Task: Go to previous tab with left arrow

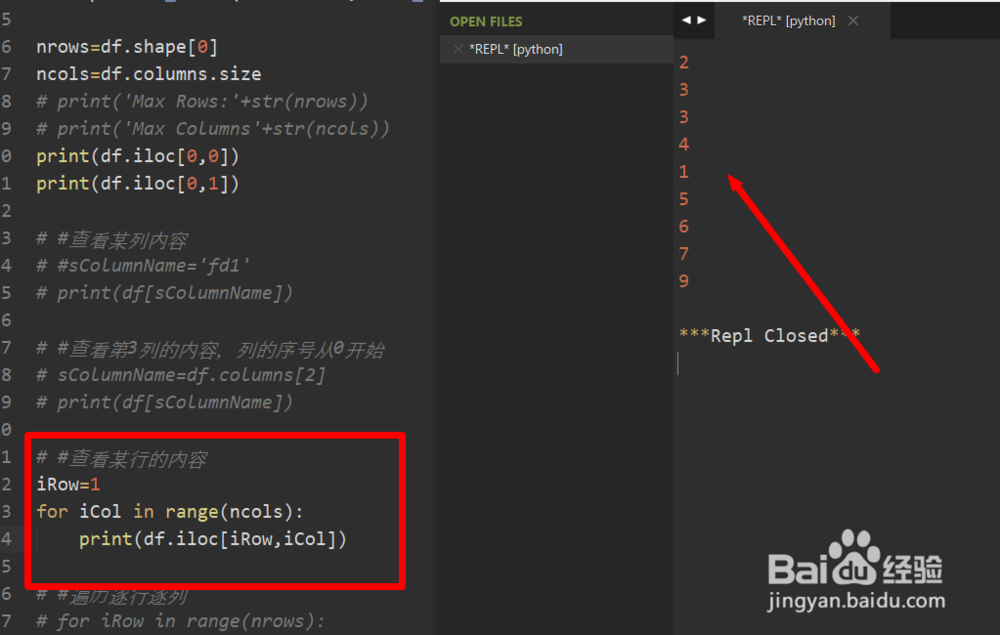Action: click(x=686, y=20)
